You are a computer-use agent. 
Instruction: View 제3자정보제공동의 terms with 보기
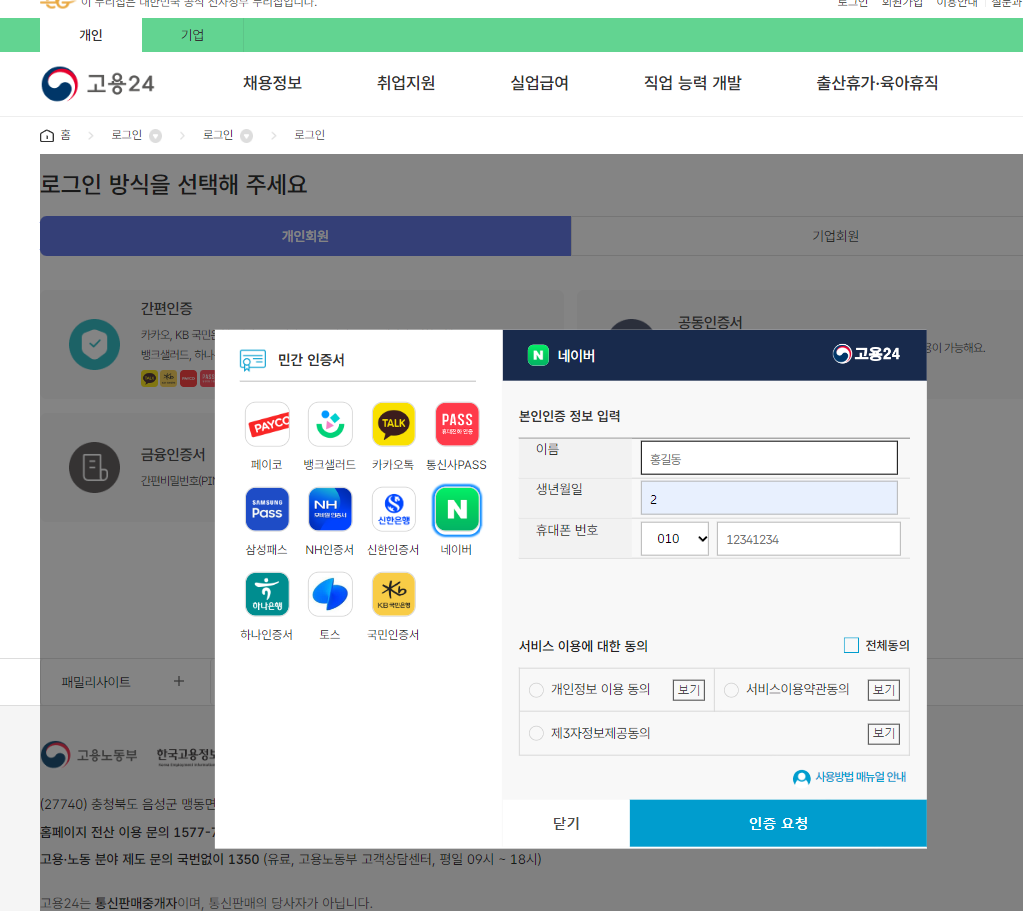(x=884, y=733)
